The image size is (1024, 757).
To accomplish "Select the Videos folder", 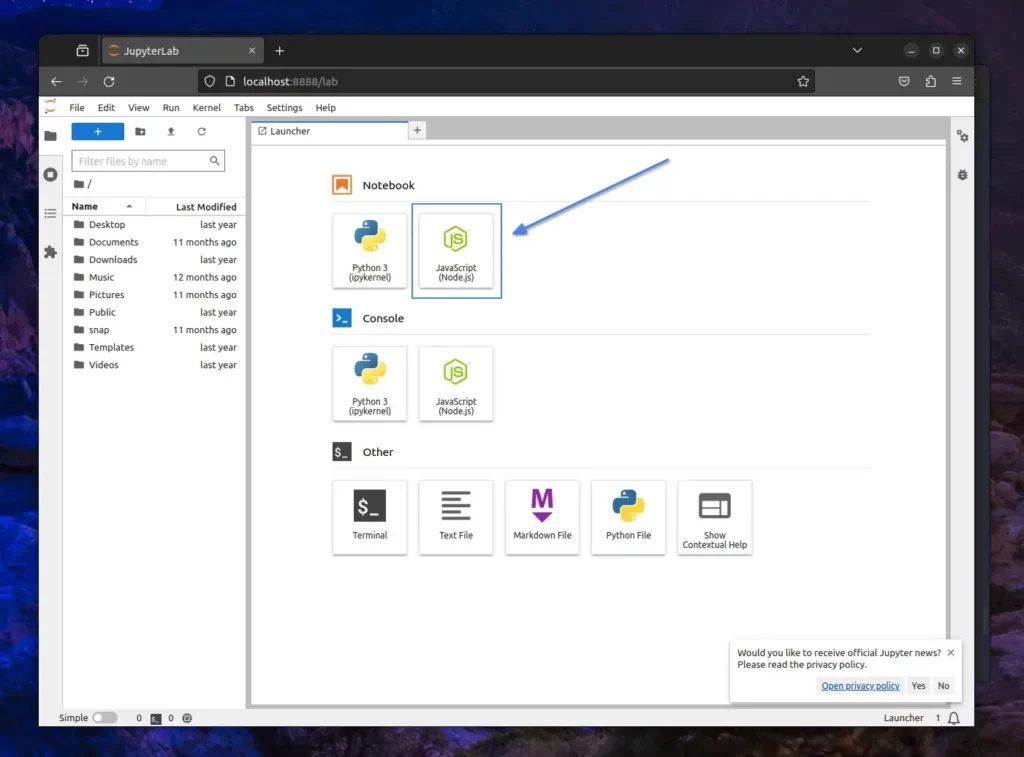I will point(155,365).
